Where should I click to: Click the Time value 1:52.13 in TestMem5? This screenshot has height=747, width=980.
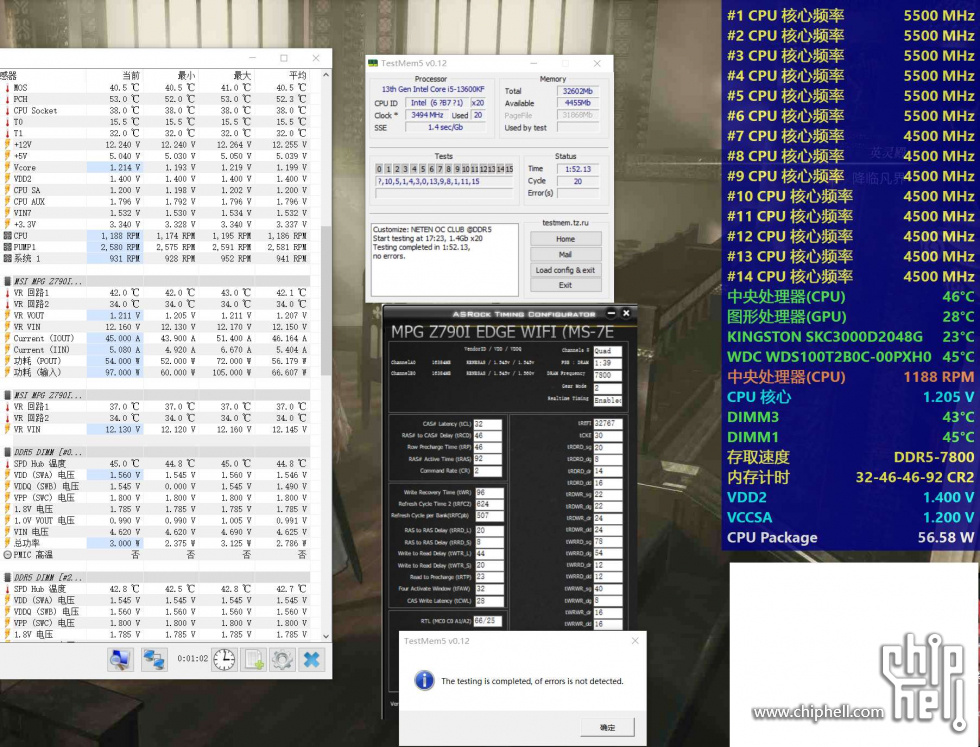[578, 169]
